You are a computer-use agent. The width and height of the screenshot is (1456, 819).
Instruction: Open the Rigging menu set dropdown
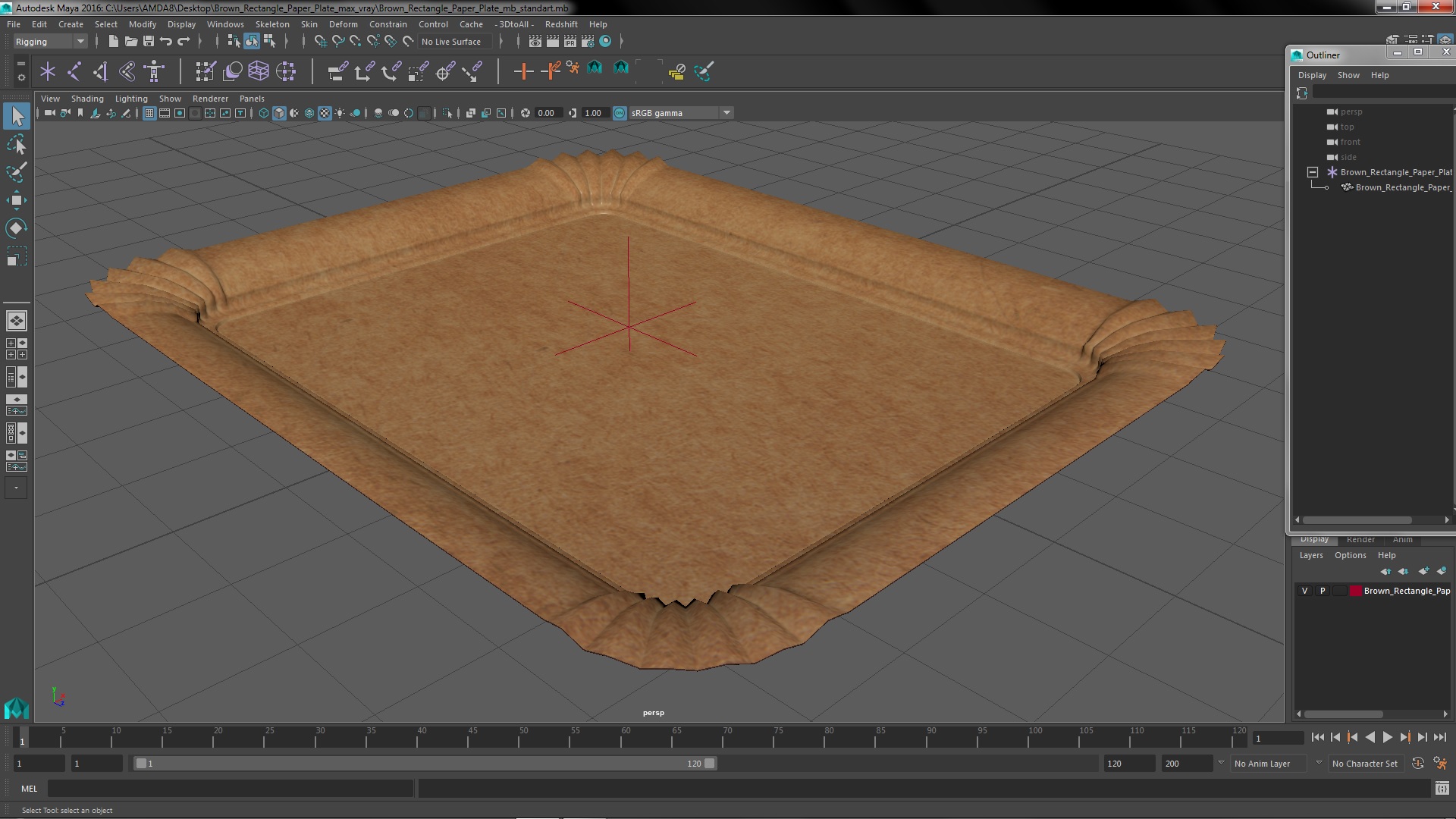50,42
